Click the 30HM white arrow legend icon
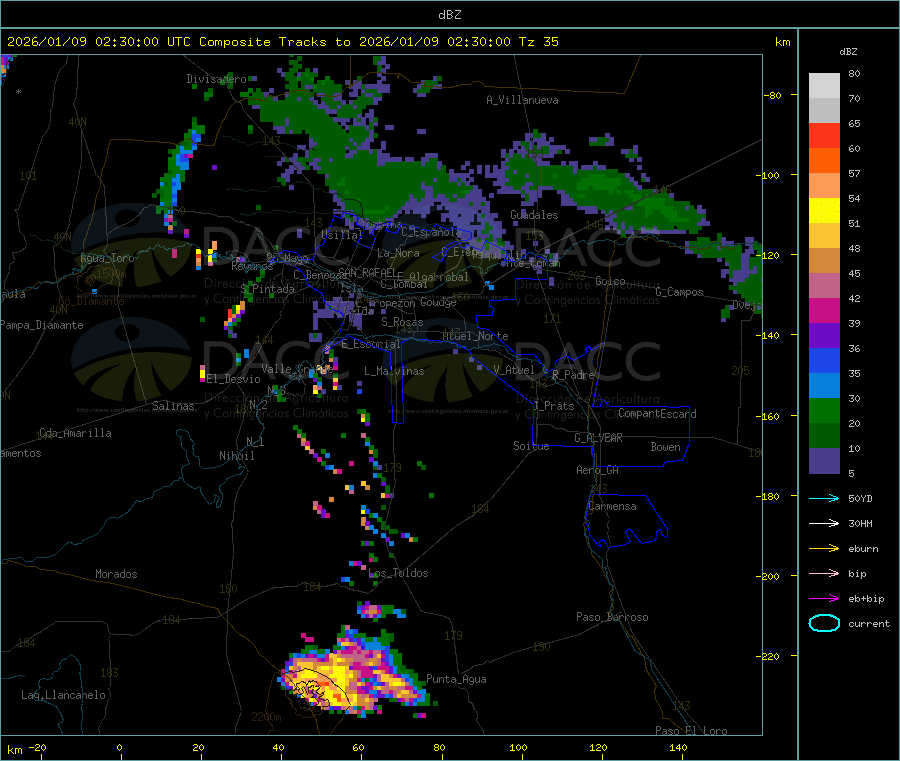Image resolution: width=900 pixels, height=761 pixels. pyautogui.click(x=824, y=523)
